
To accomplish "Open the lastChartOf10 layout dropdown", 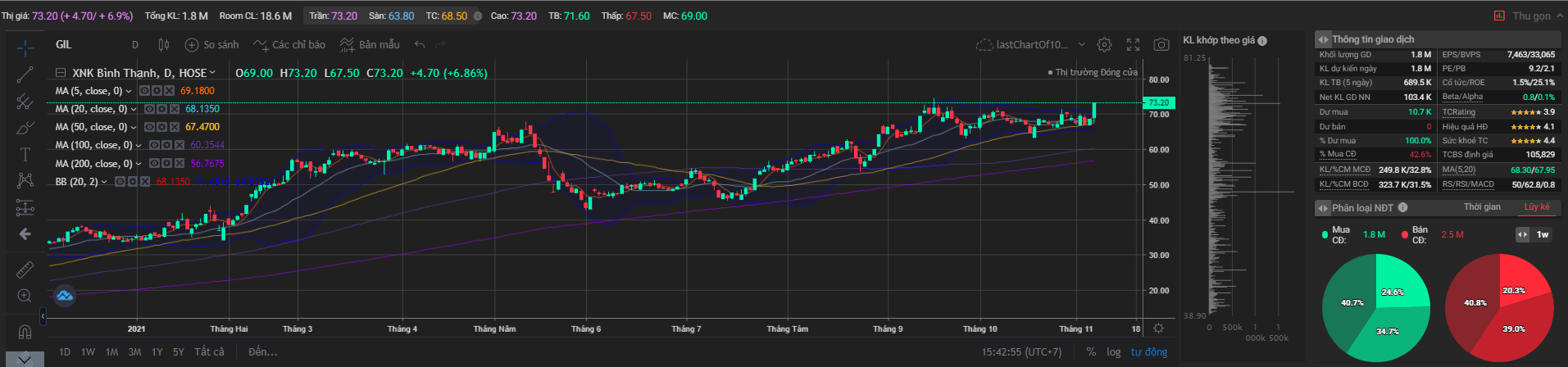I will [x=1082, y=45].
